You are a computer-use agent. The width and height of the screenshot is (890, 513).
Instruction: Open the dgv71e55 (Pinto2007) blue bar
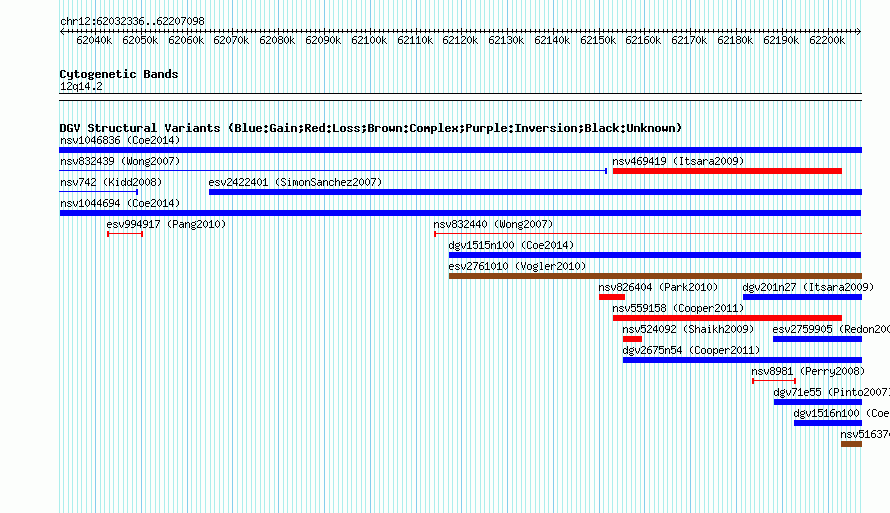(818, 402)
